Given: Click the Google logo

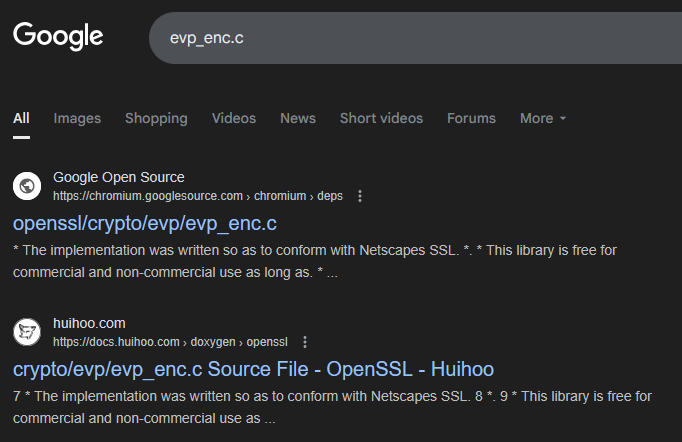Looking at the screenshot, I should (x=58, y=37).
